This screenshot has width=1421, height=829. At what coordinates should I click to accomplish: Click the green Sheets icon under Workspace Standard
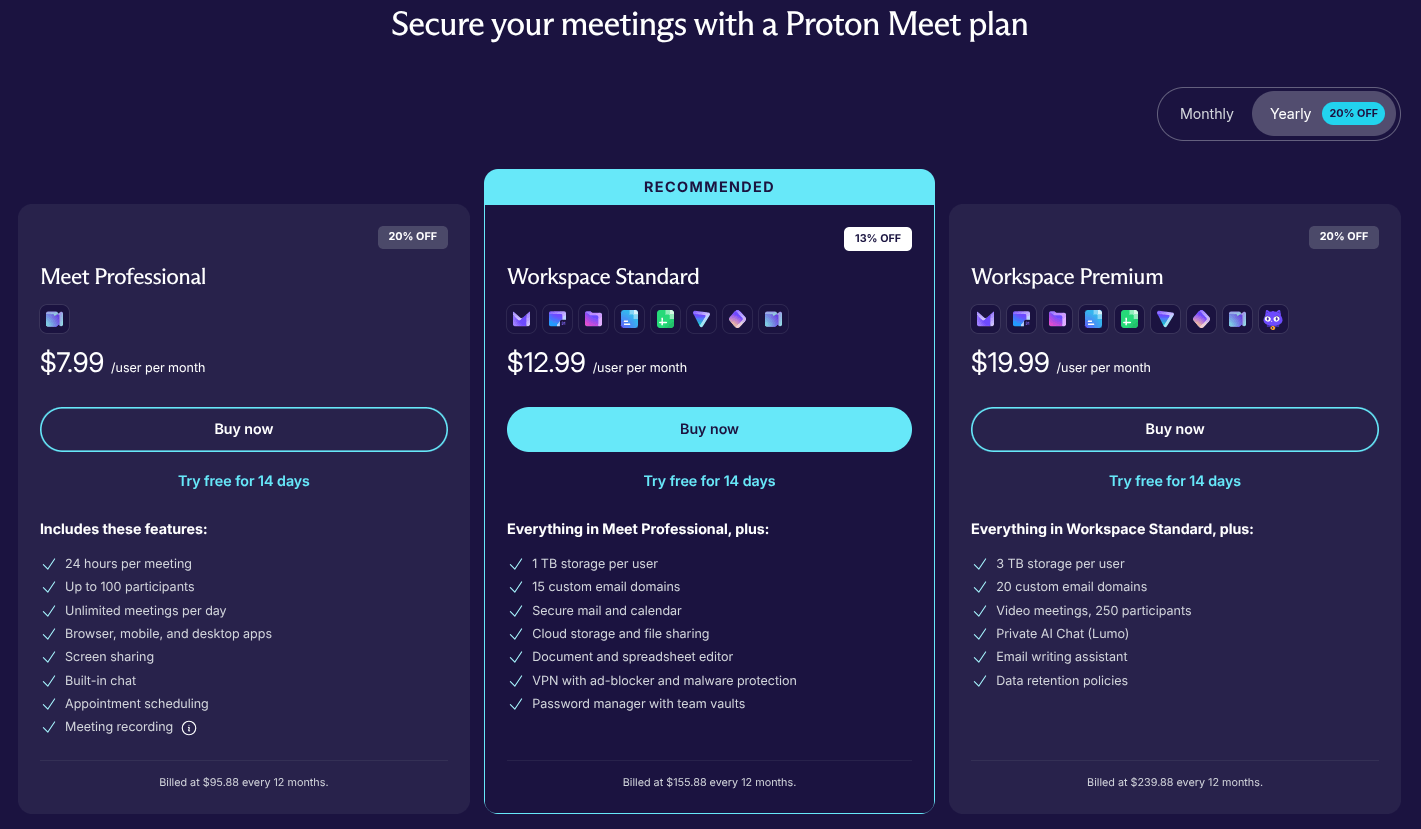[665, 319]
